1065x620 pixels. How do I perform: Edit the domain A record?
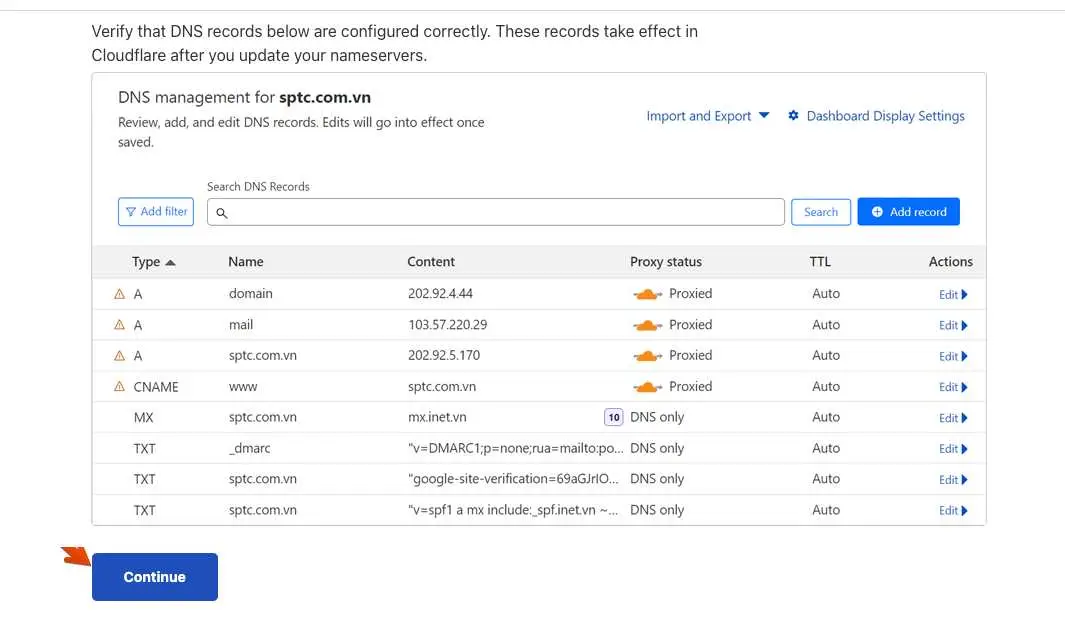click(953, 295)
